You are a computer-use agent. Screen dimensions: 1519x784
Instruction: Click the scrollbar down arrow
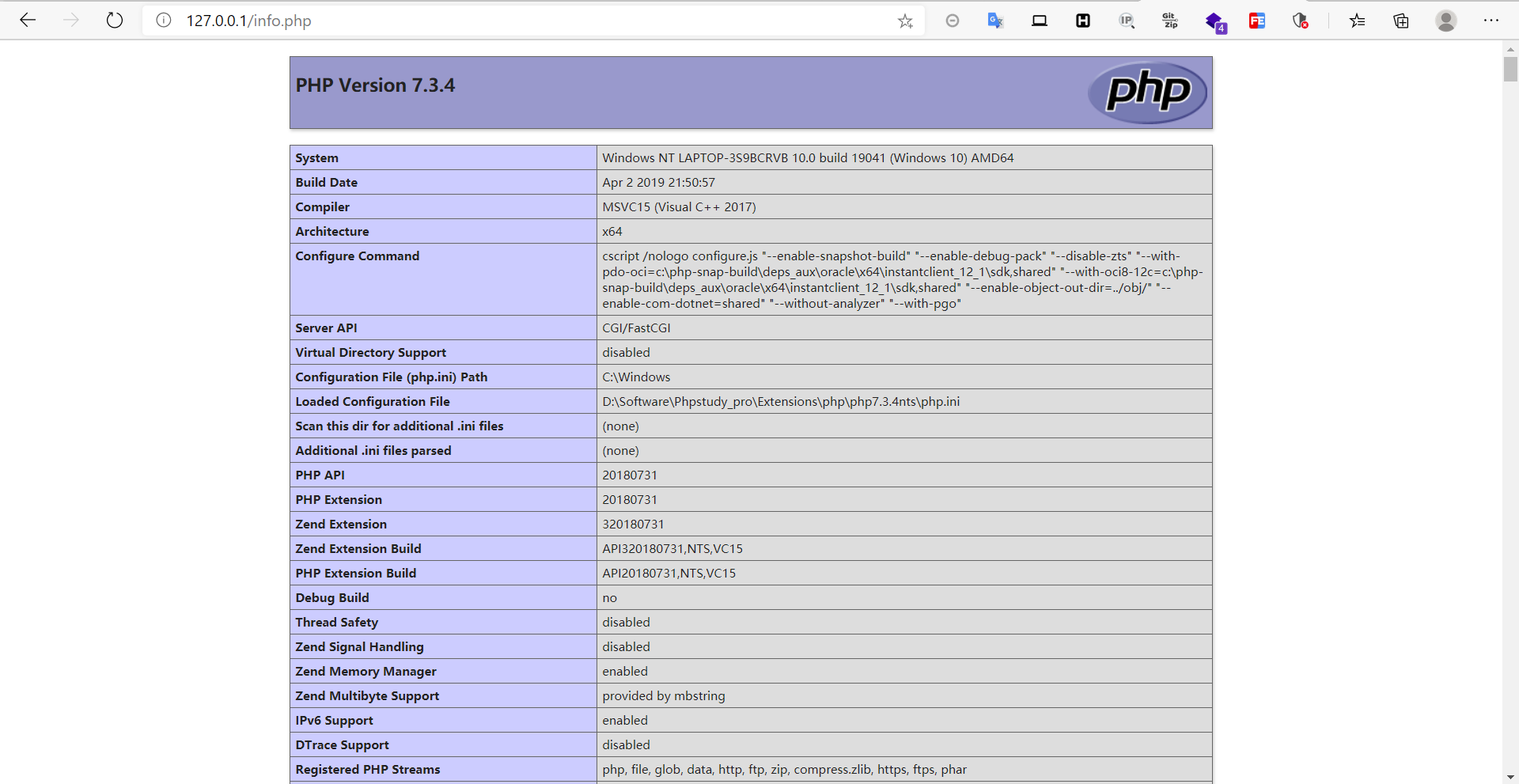[x=1510, y=777]
